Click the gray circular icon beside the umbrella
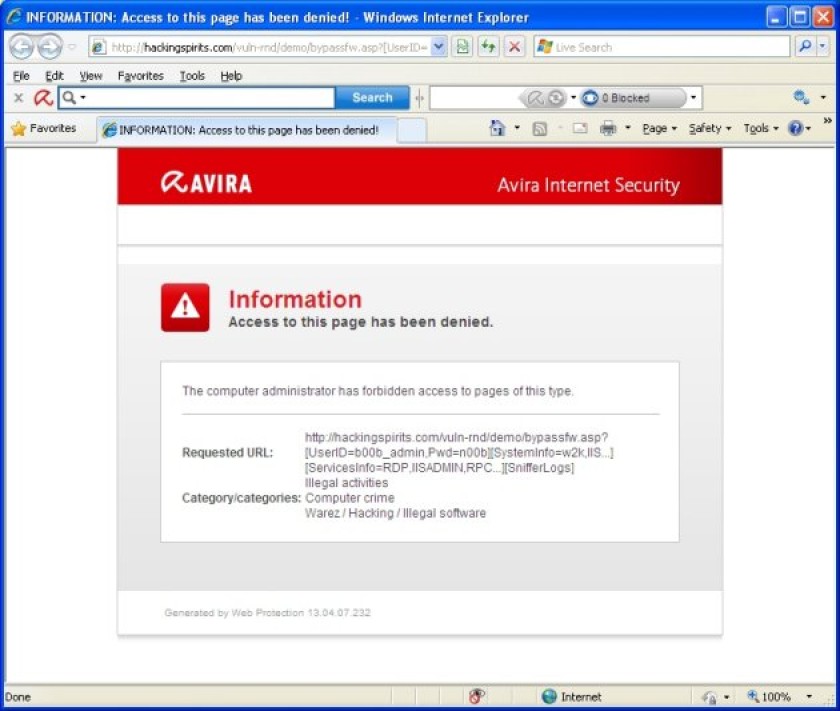Image resolution: width=840 pixels, height=711 pixels. (x=557, y=98)
